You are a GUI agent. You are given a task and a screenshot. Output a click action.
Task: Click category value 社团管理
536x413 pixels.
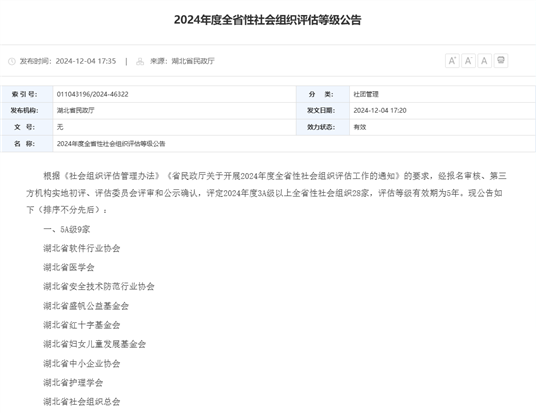point(366,94)
